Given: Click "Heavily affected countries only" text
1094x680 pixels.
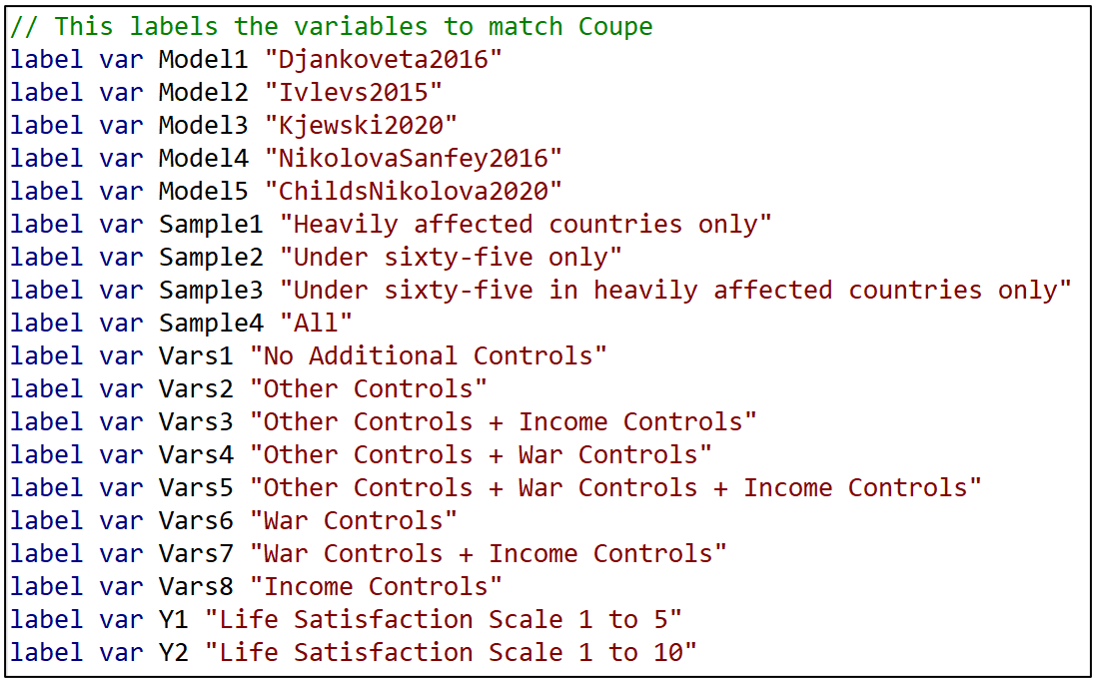Looking at the screenshot, I should point(525,224).
